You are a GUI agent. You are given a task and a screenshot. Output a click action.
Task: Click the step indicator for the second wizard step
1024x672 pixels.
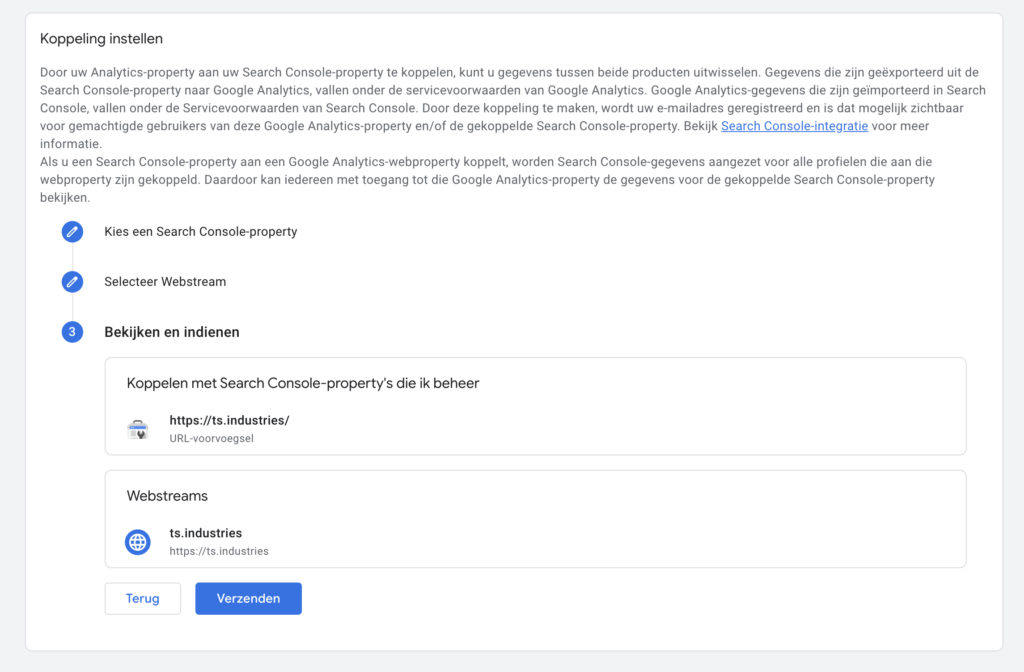point(72,281)
